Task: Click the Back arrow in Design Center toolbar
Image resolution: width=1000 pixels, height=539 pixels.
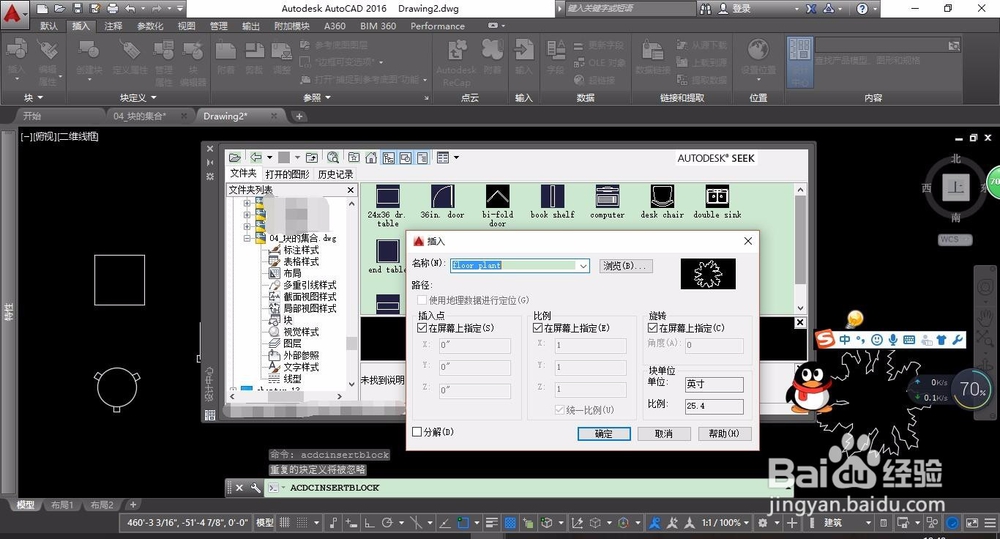Action: 256,158
